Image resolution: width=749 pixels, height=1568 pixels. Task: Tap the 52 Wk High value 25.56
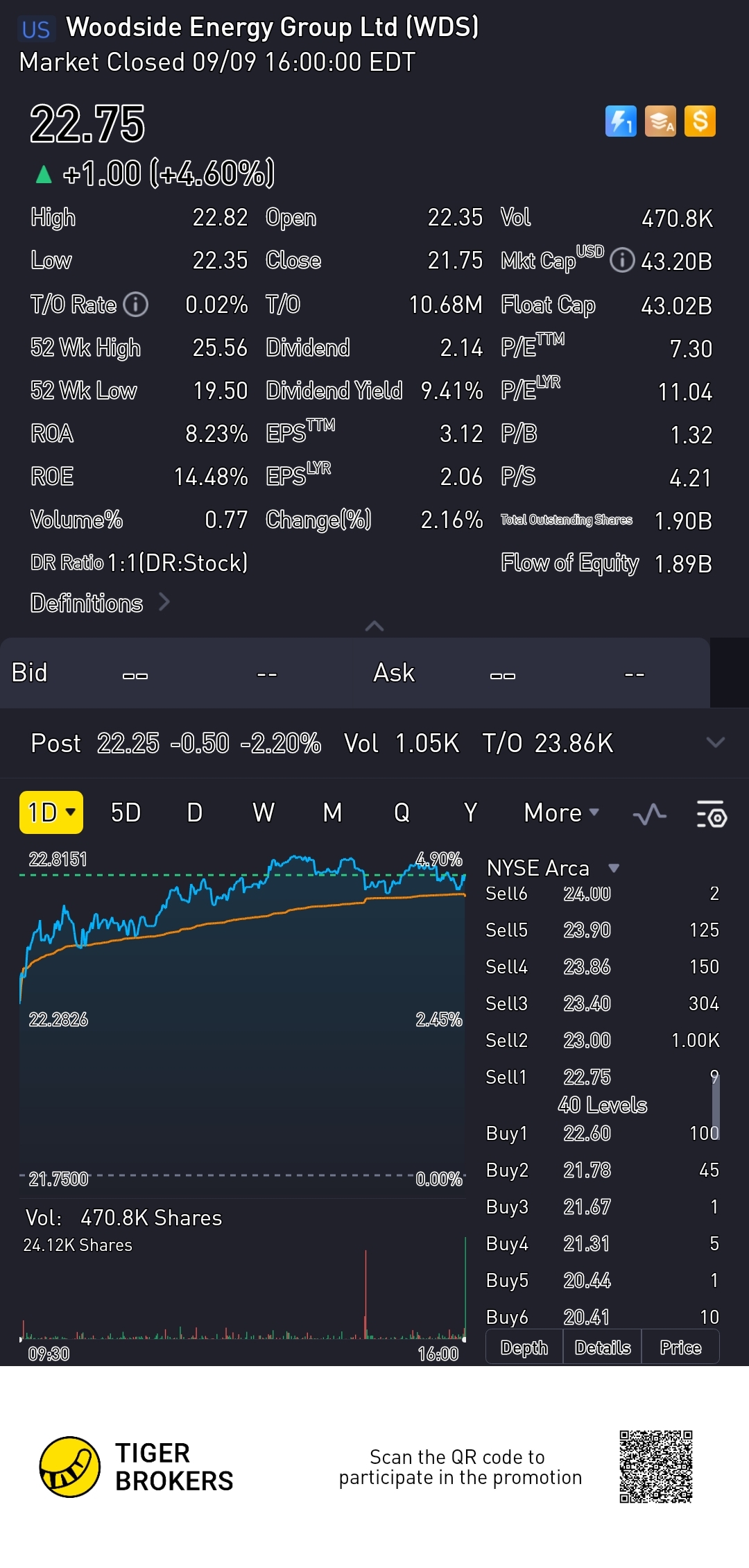point(220,348)
